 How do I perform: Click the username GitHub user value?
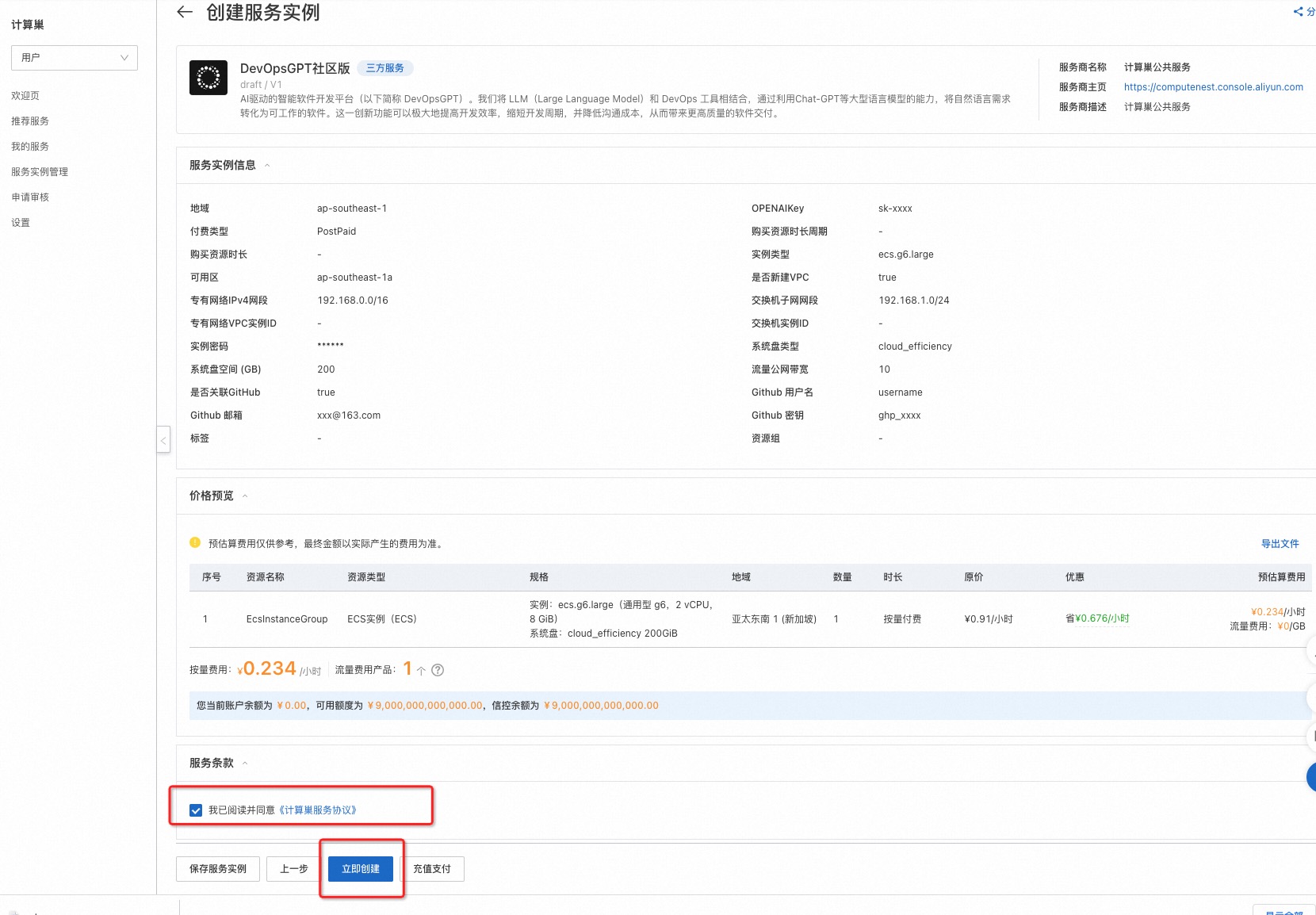[901, 392]
